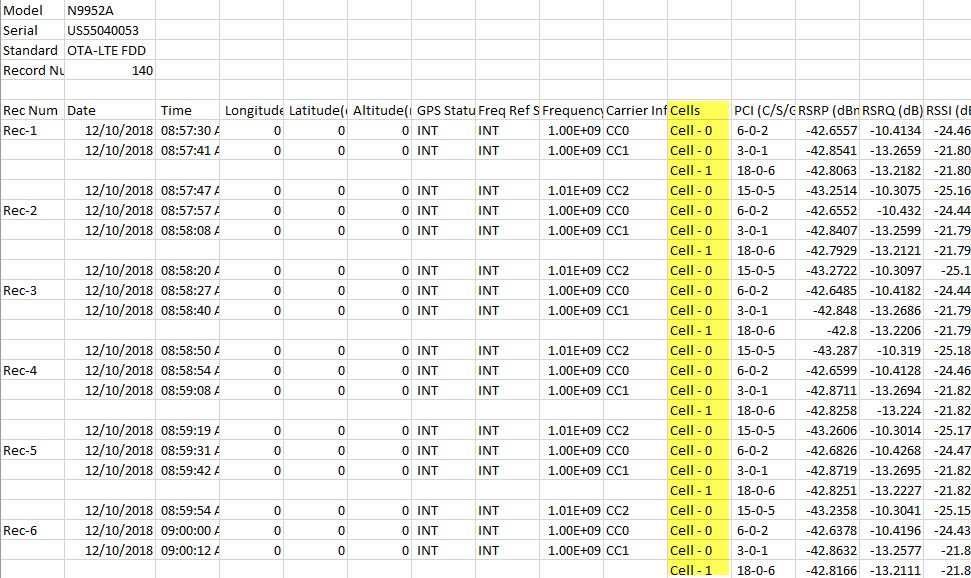Screen dimensions: 971x578
Task: Click the Rec-5 row label
Action: (32, 450)
